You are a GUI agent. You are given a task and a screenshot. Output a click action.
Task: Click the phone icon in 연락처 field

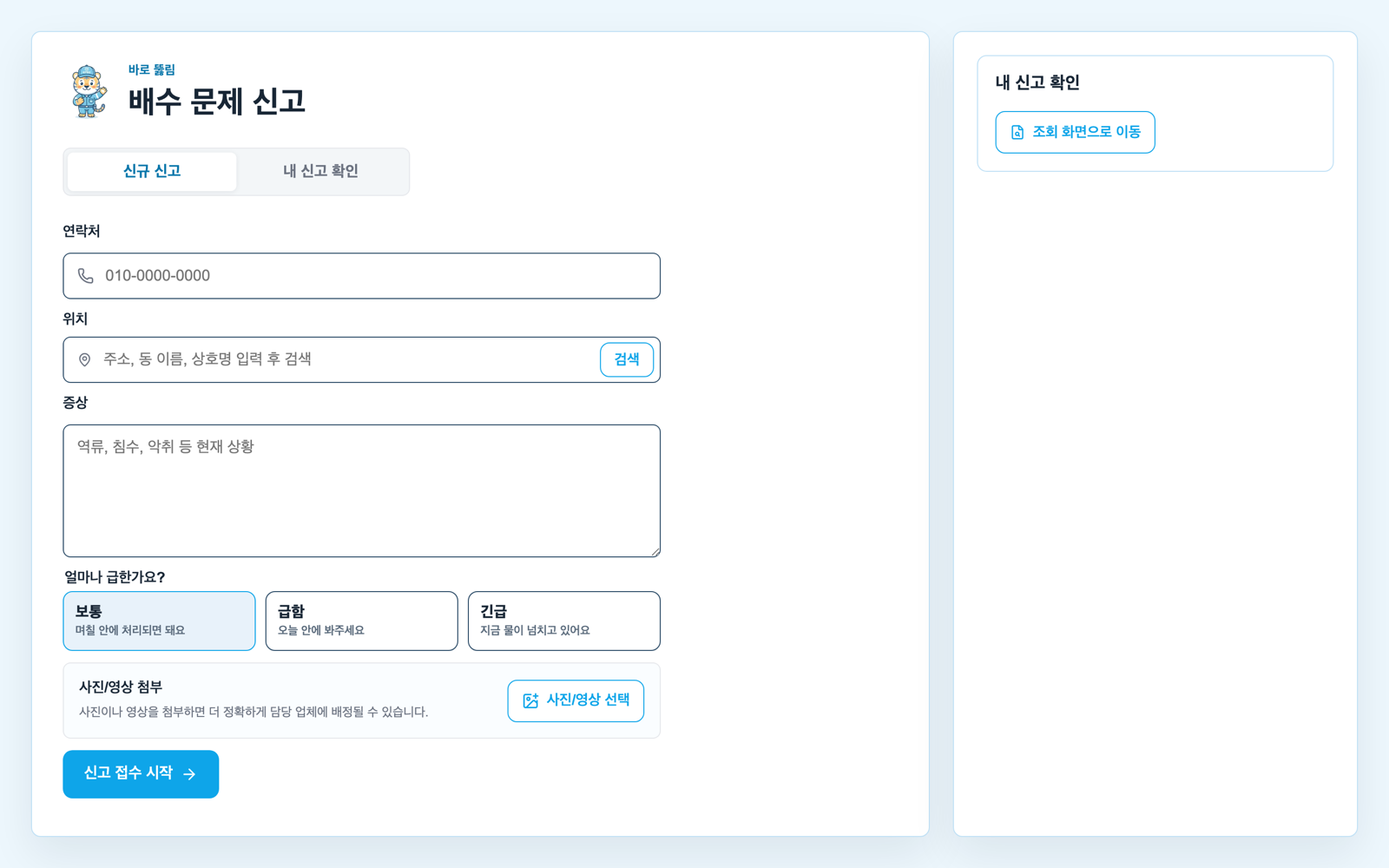[85, 276]
